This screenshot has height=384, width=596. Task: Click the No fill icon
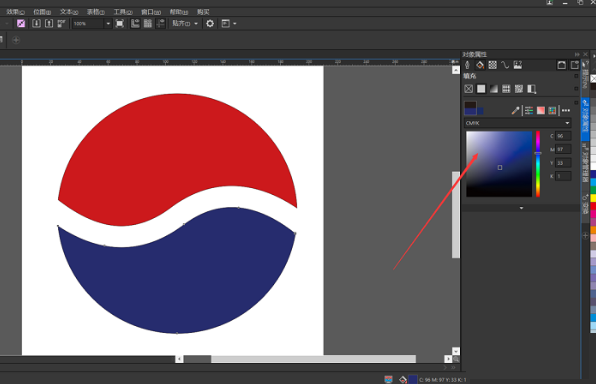pyautogui.click(x=469, y=89)
